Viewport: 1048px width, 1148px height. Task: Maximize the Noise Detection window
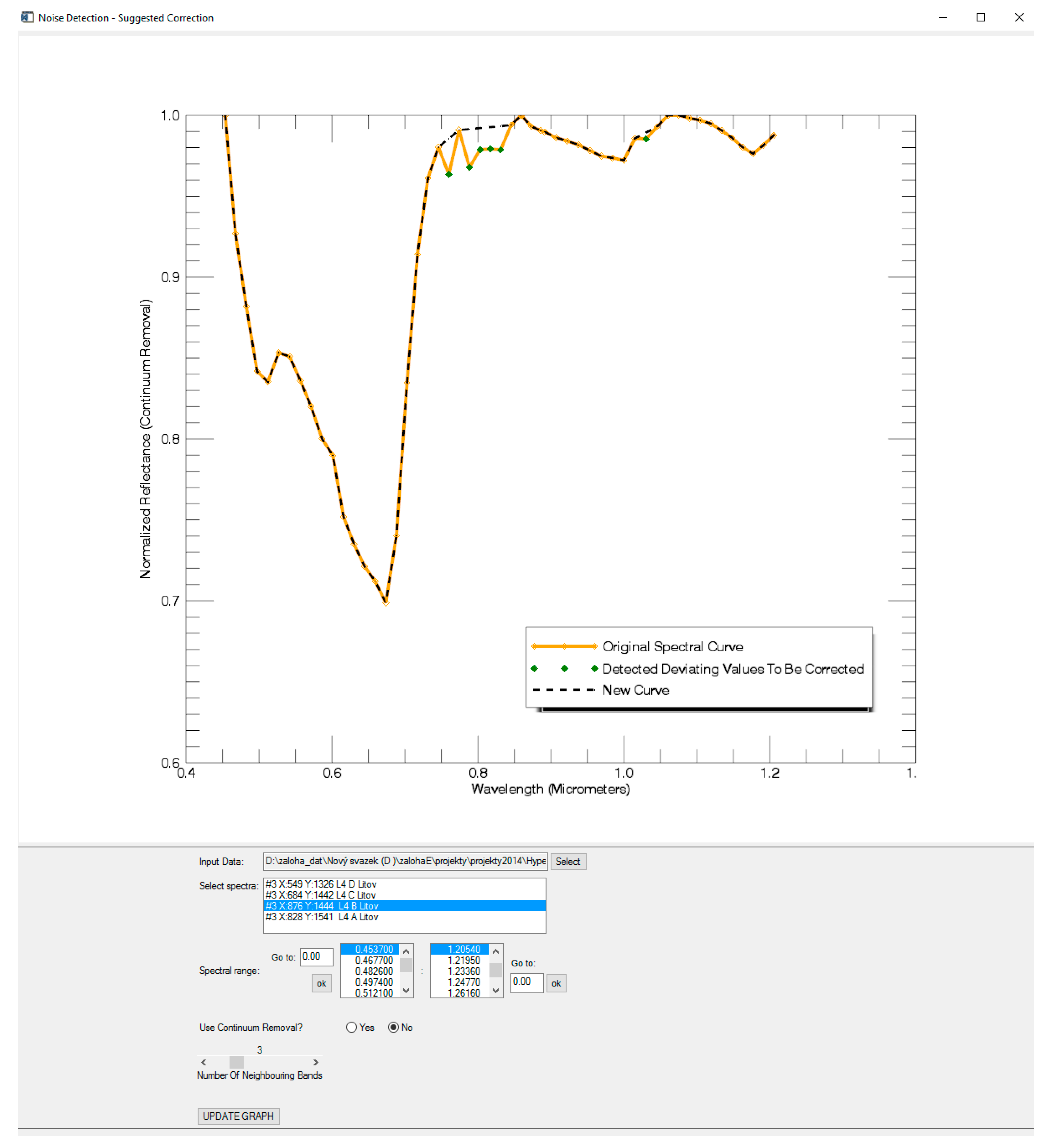coord(980,17)
